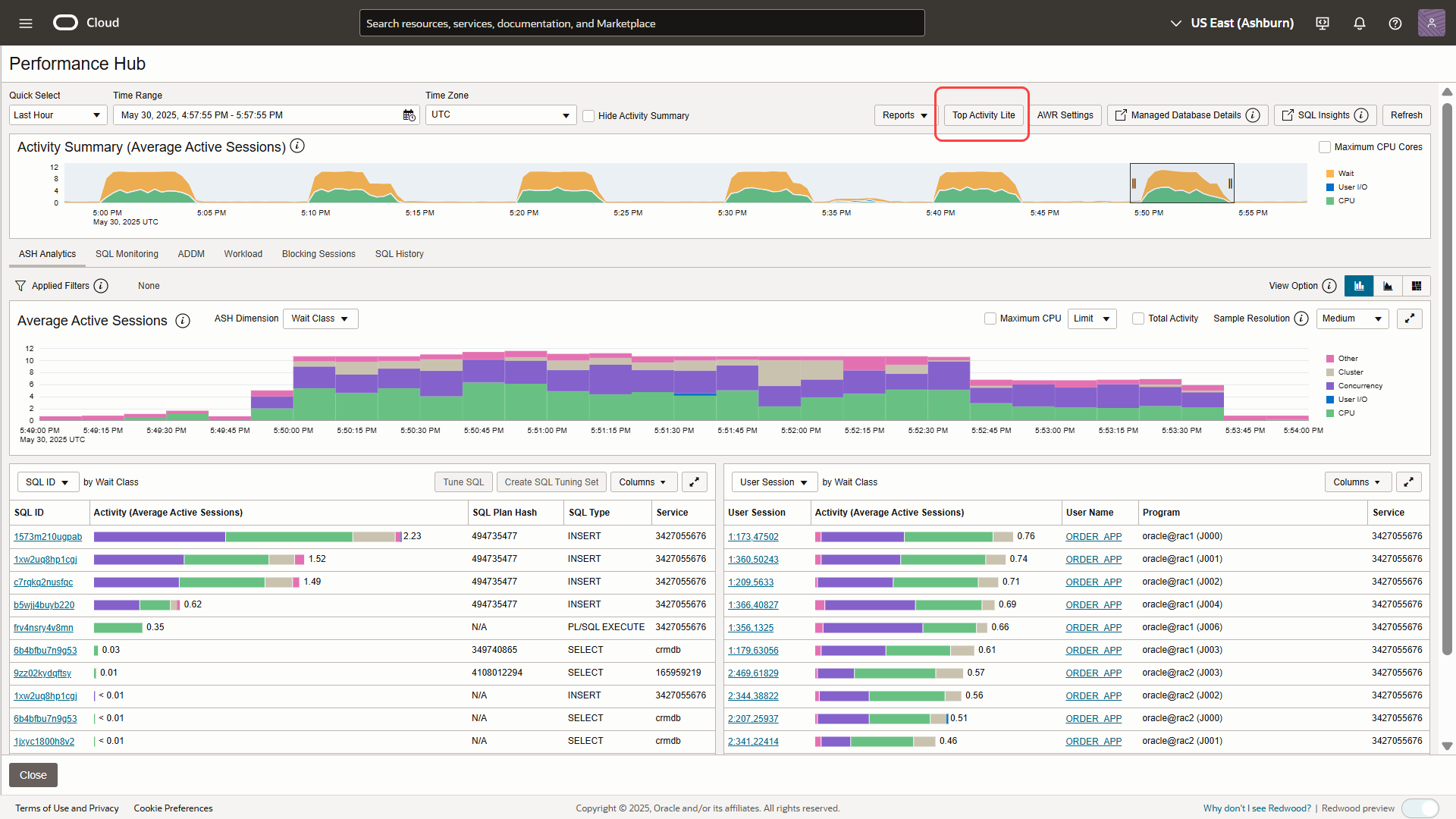Open the help question mark icon
Viewport: 1456px width, 819px height.
click(1395, 23)
